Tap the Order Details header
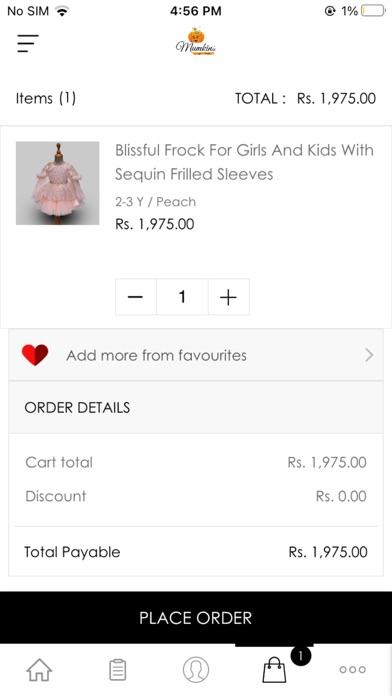392x696 pixels. (x=196, y=407)
